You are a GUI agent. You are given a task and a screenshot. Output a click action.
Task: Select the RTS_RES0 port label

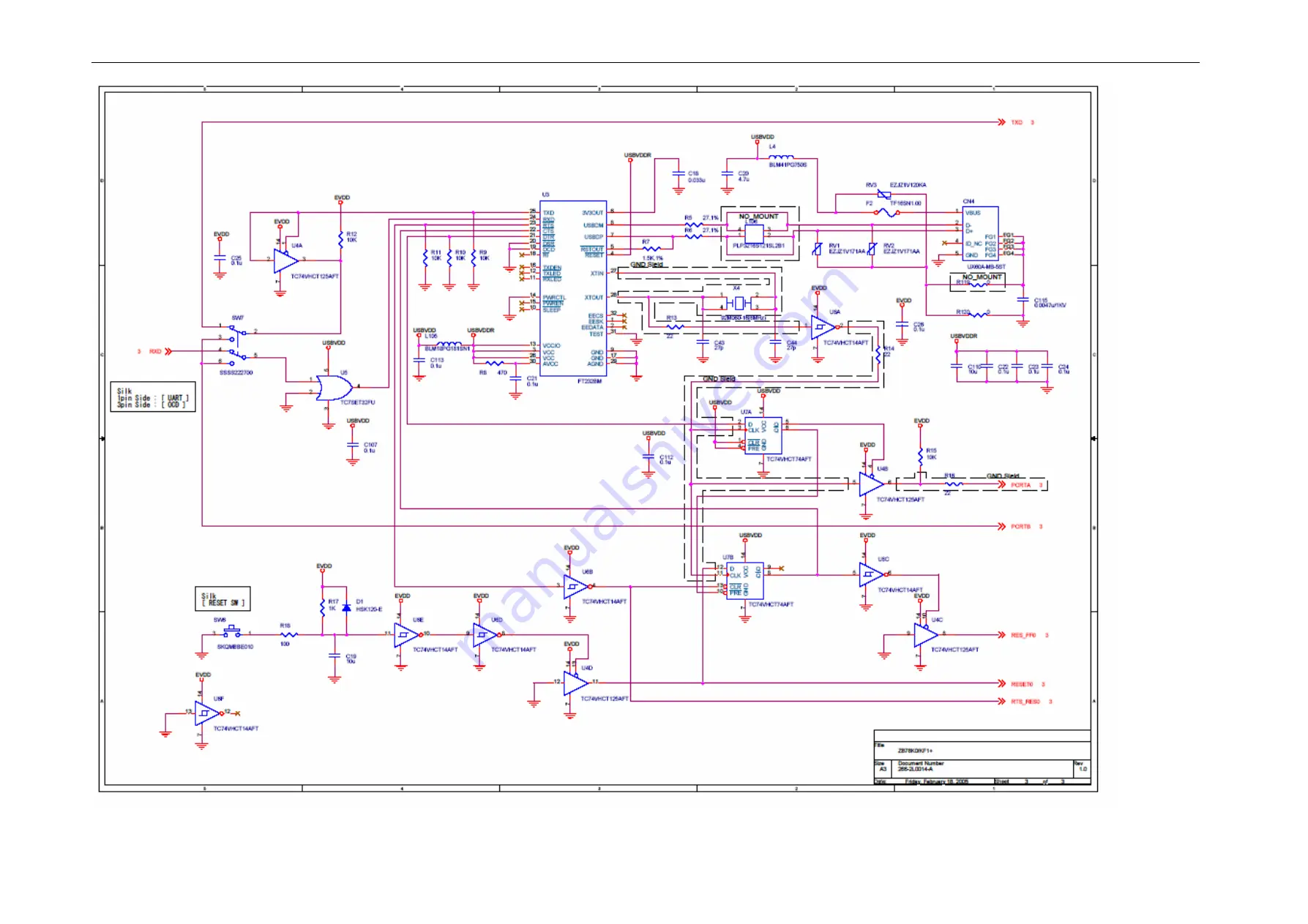point(1025,702)
